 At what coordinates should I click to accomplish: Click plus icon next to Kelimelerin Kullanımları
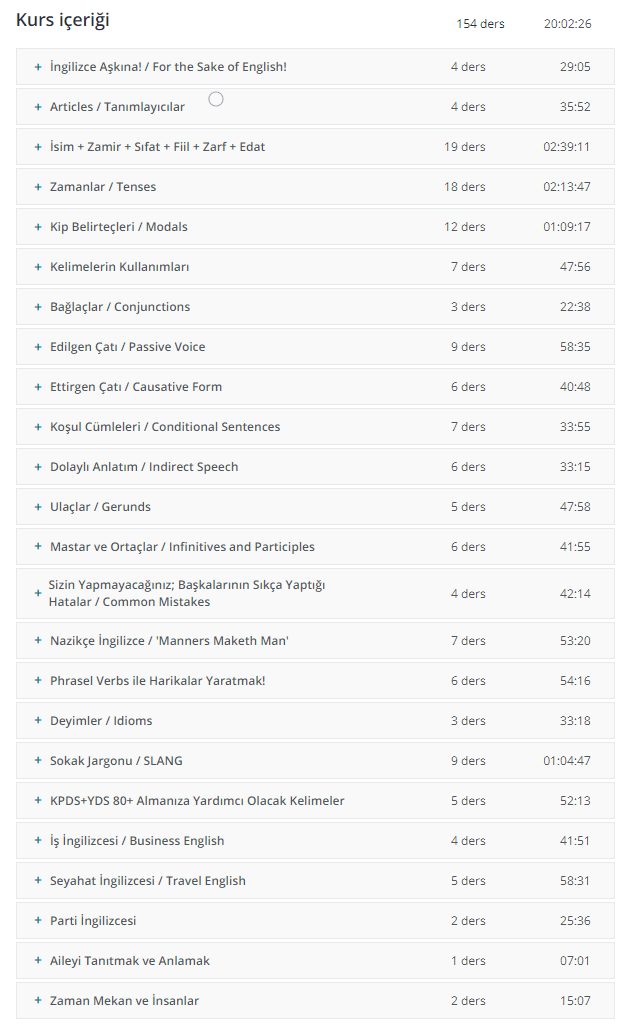[38, 267]
